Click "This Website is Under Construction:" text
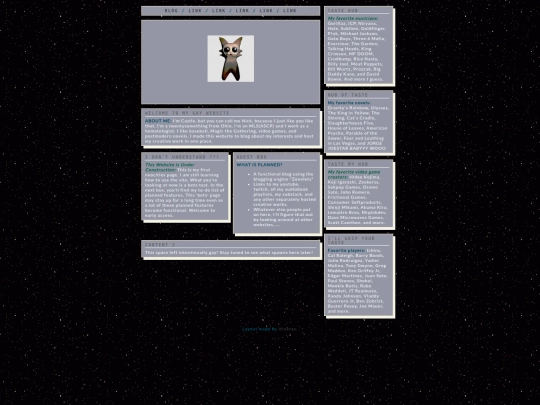540x405 pixels. click(x=169, y=167)
